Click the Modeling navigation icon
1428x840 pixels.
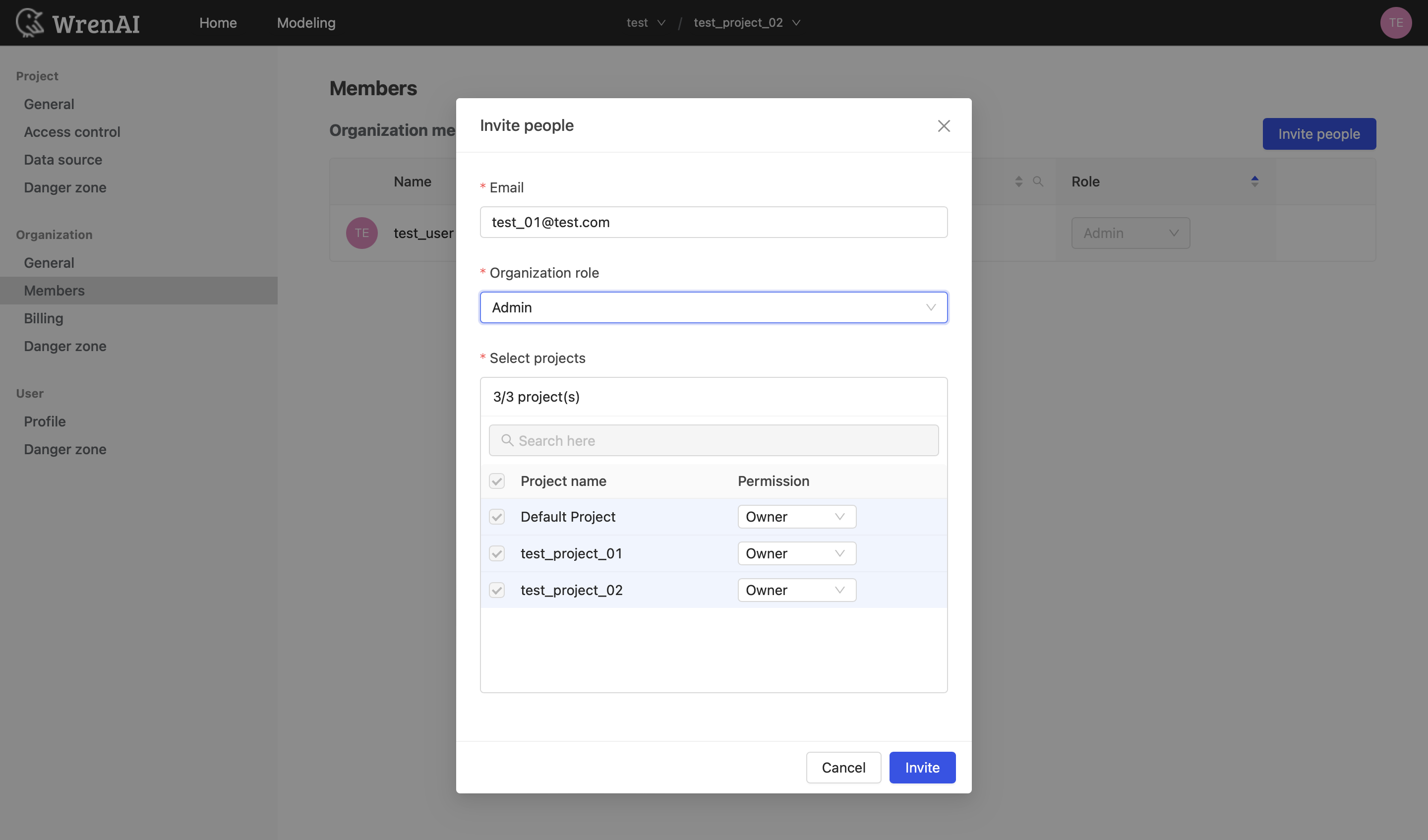coord(306,22)
